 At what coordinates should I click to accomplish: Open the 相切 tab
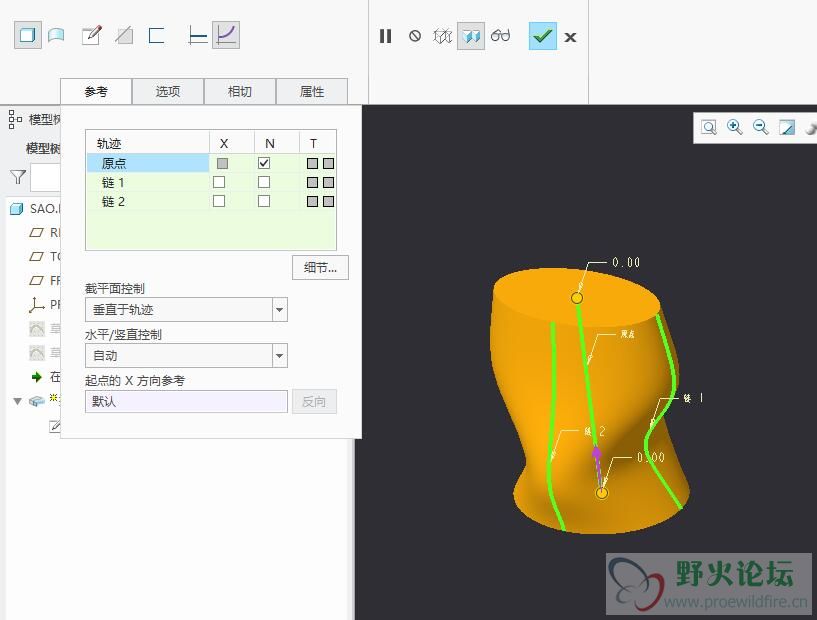(240, 92)
